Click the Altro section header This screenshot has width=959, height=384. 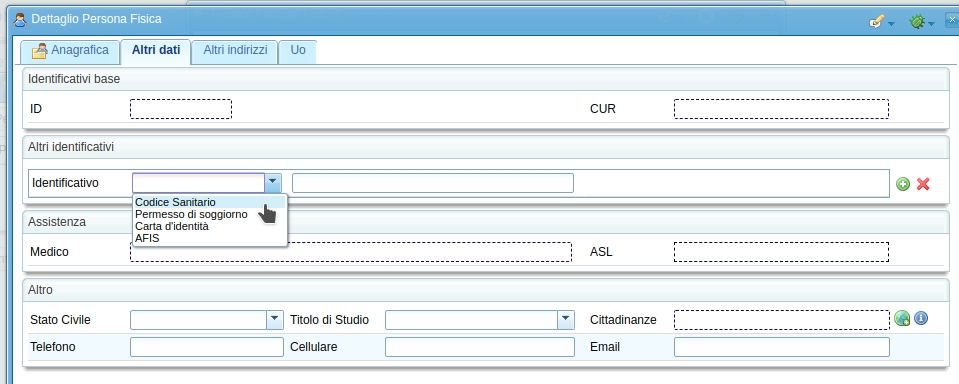click(486, 290)
